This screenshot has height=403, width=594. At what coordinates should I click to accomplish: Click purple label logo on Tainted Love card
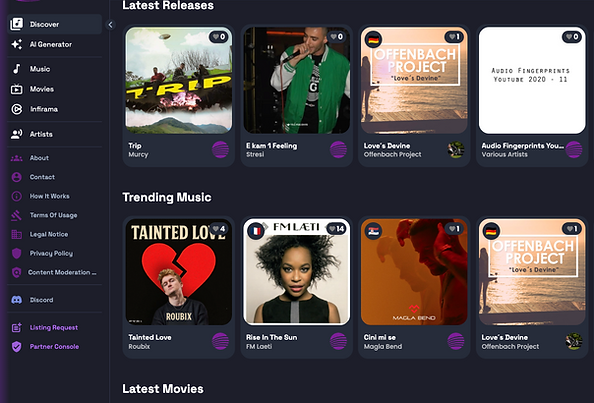pos(220,341)
